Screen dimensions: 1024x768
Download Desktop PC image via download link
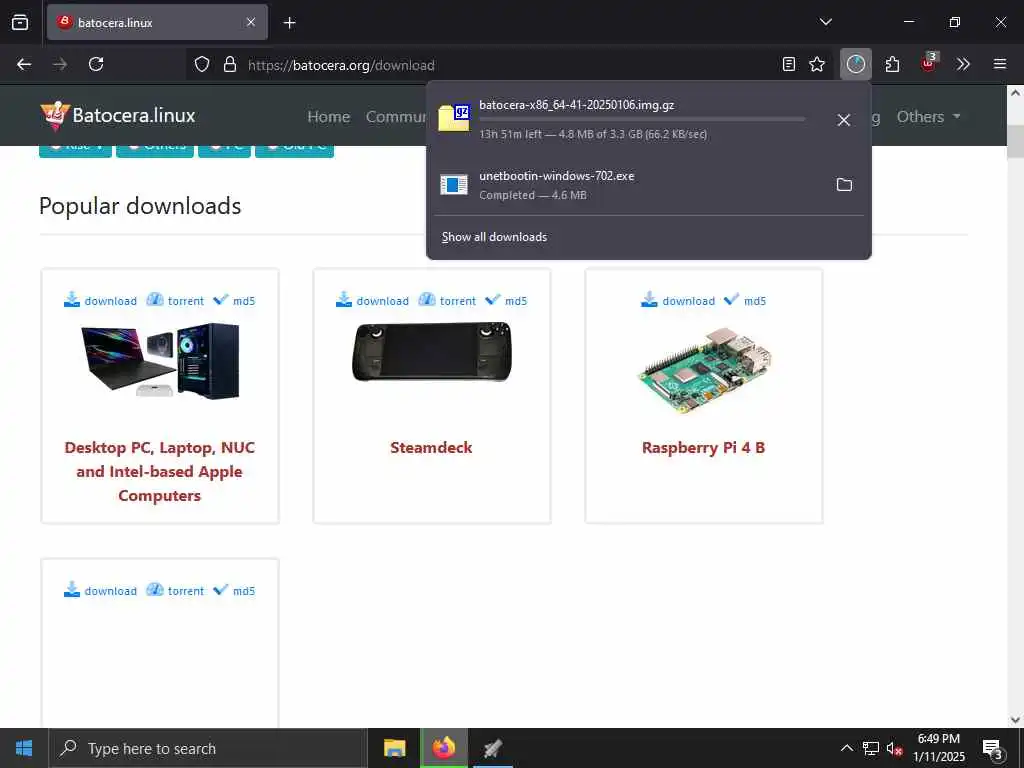click(x=110, y=301)
